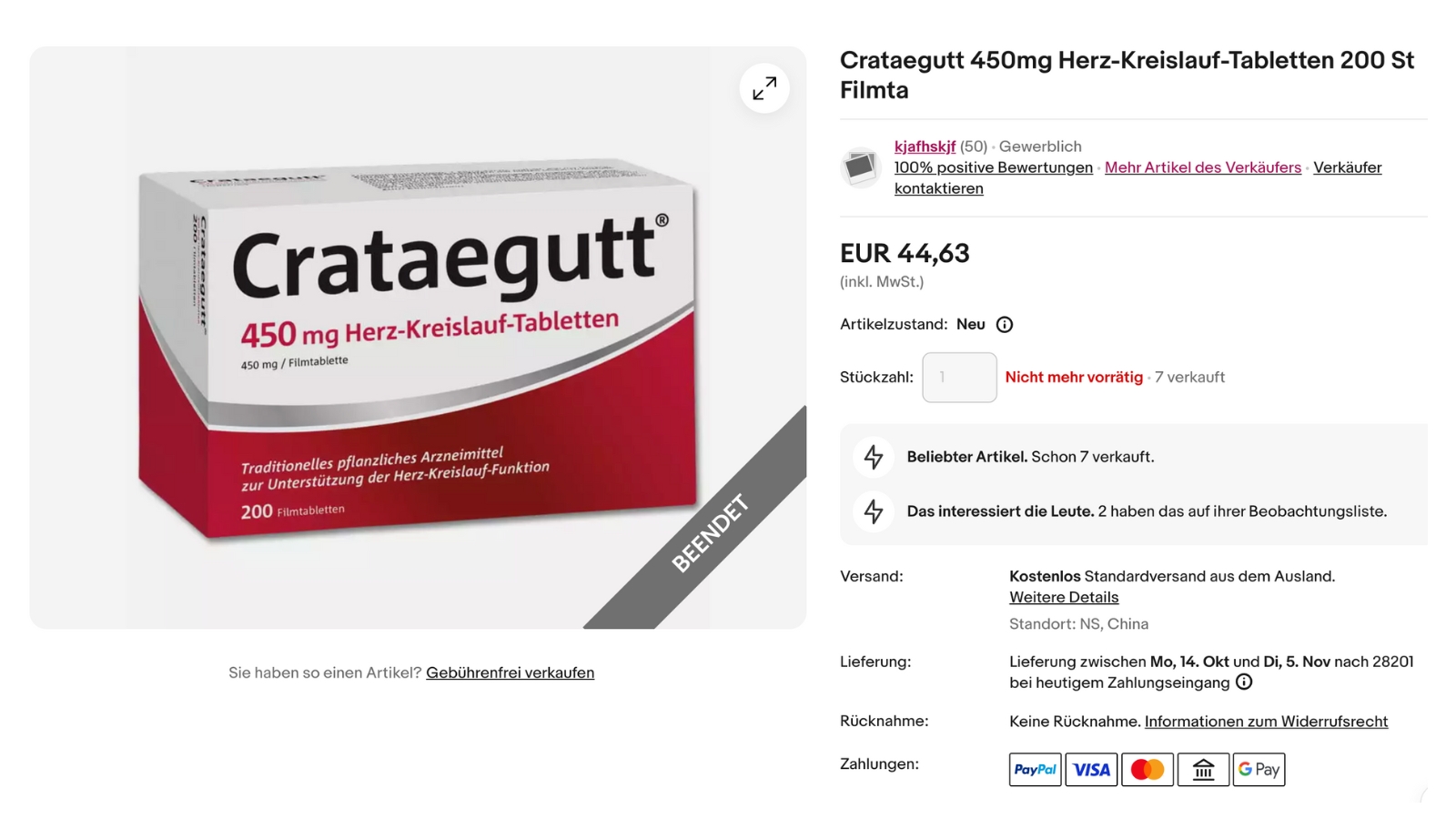Click Gebührenfrei verkaufen link
Viewport: 1456px width, 819px height.
tap(510, 672)
